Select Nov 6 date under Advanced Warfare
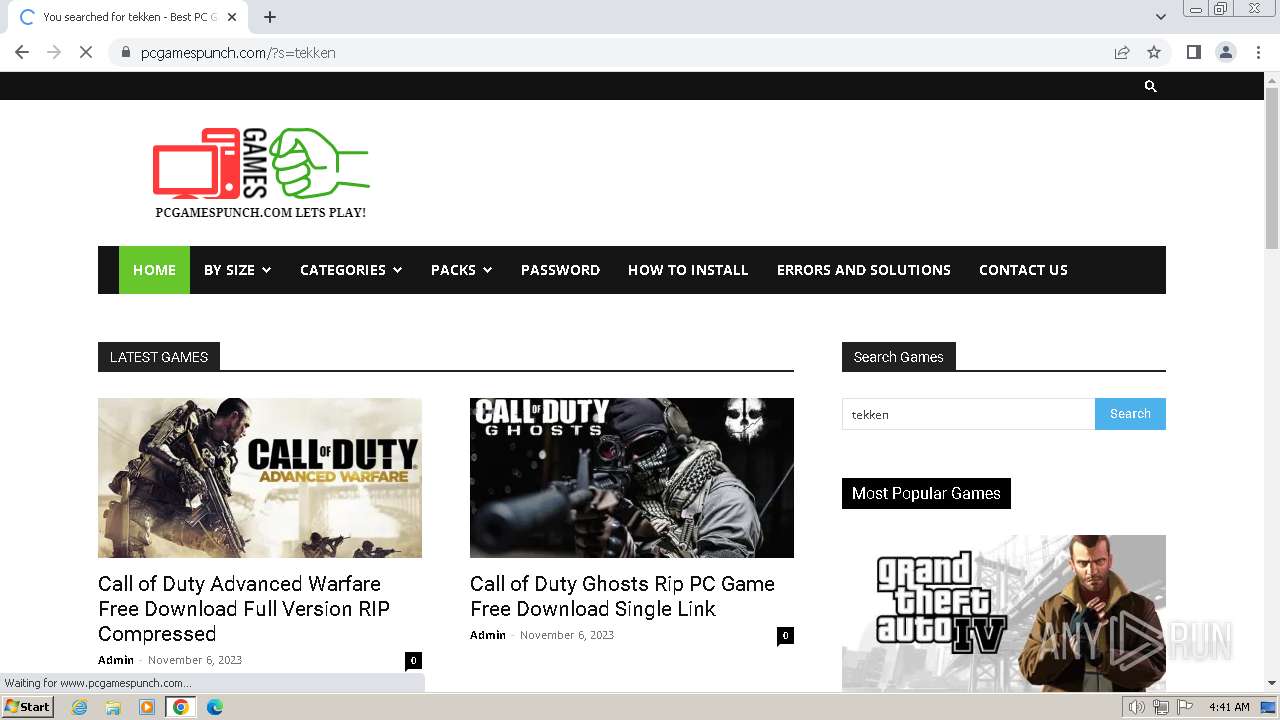This screenshot has width=1280, height=720. (x=195, y=660)
